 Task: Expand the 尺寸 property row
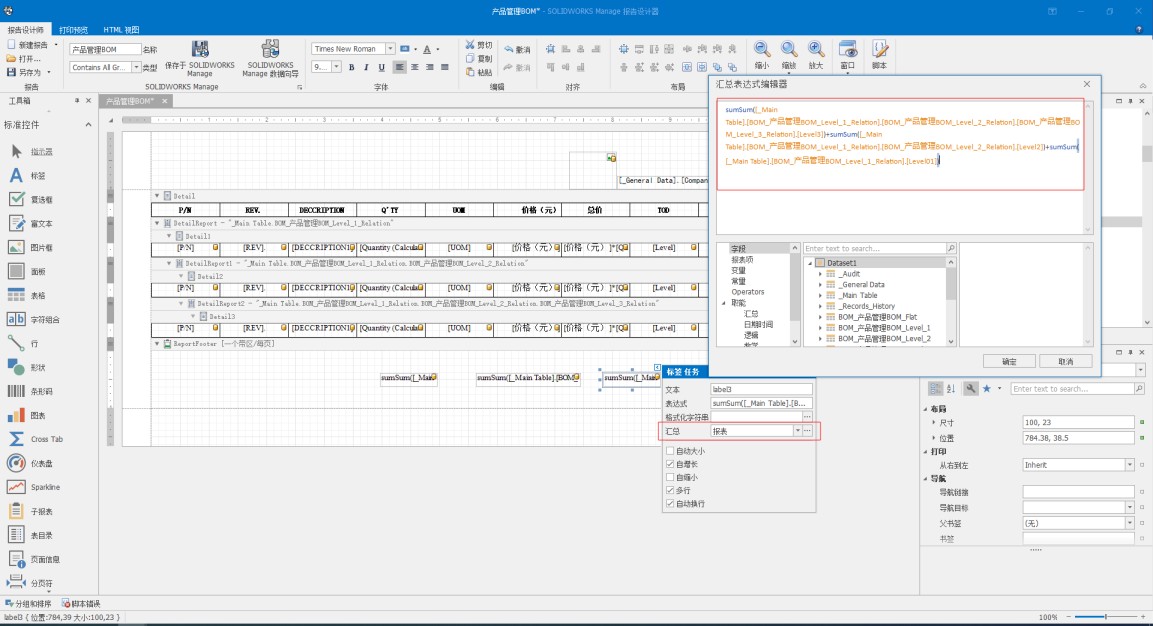click(934, 423)
